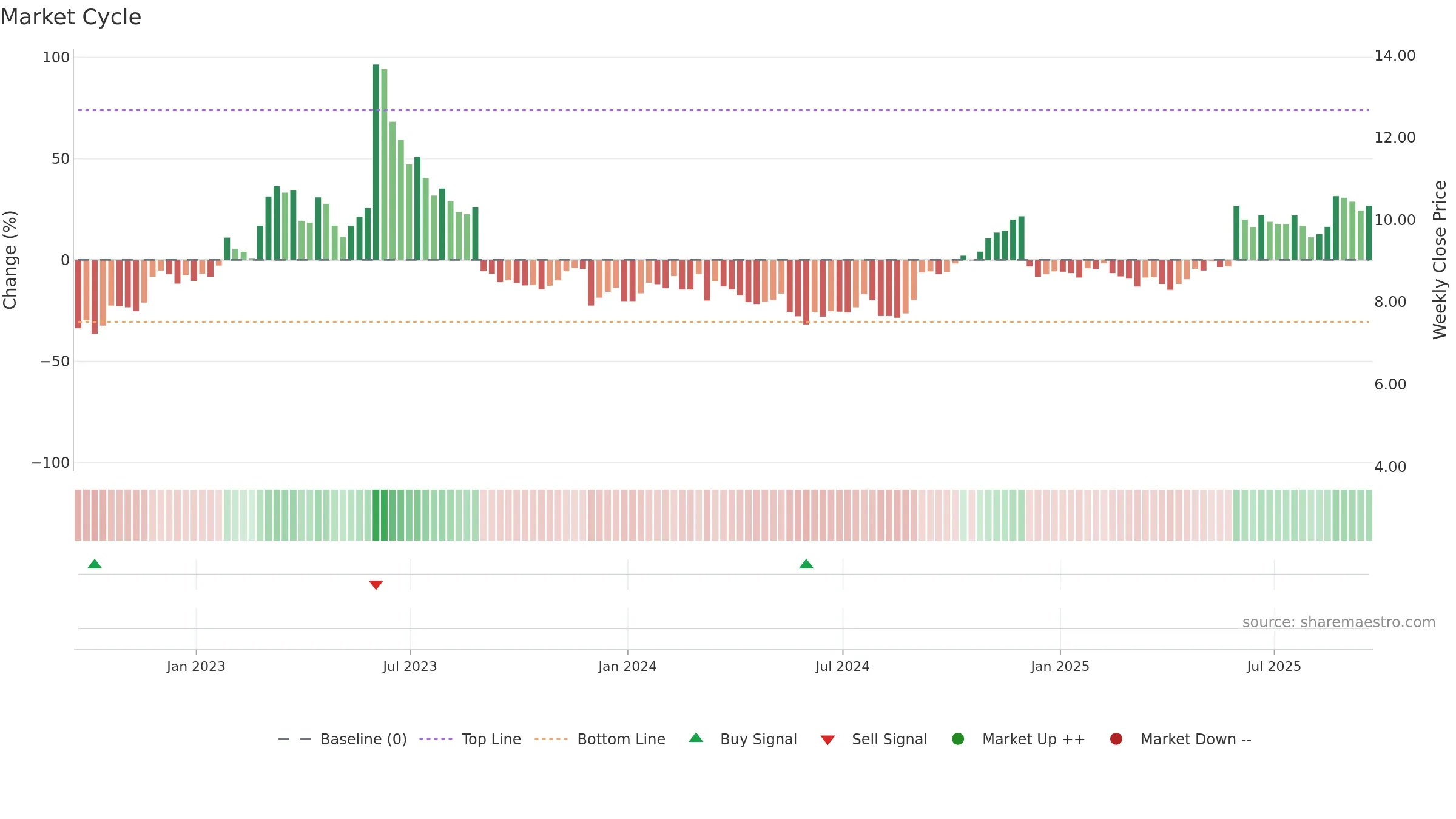Select the buy signal marker before Jan 2023
The height and width of the screenshot is (819, 1456).
[95, 564]
